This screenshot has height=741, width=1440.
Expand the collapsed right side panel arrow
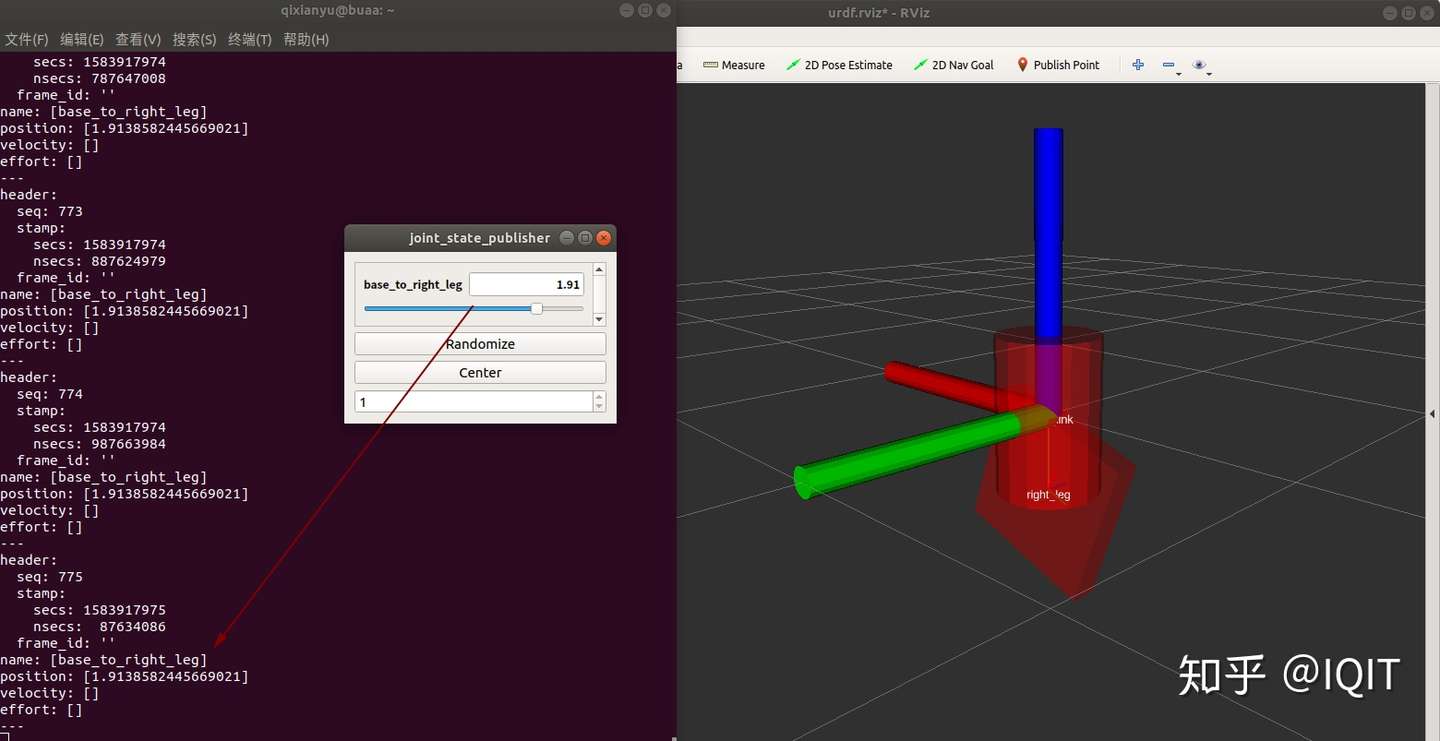click(1432, 413)
